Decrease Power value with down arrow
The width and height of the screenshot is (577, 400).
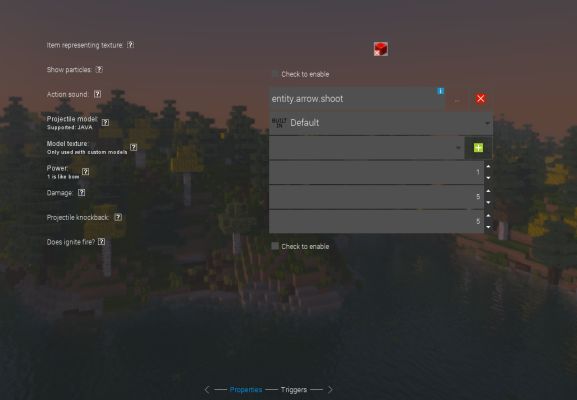[x=488, y=178]
